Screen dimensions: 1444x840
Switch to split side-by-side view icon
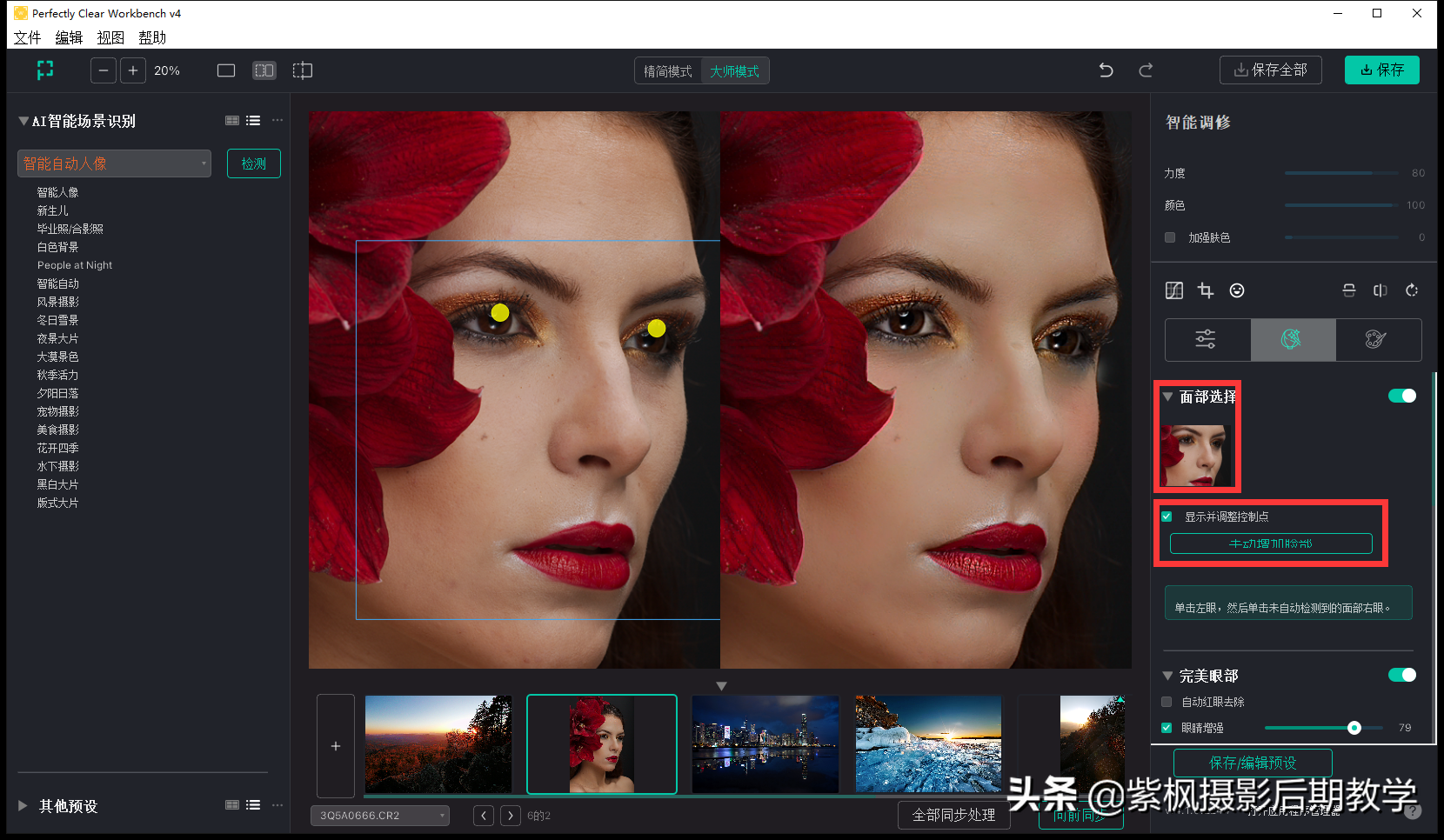[264, 70]
